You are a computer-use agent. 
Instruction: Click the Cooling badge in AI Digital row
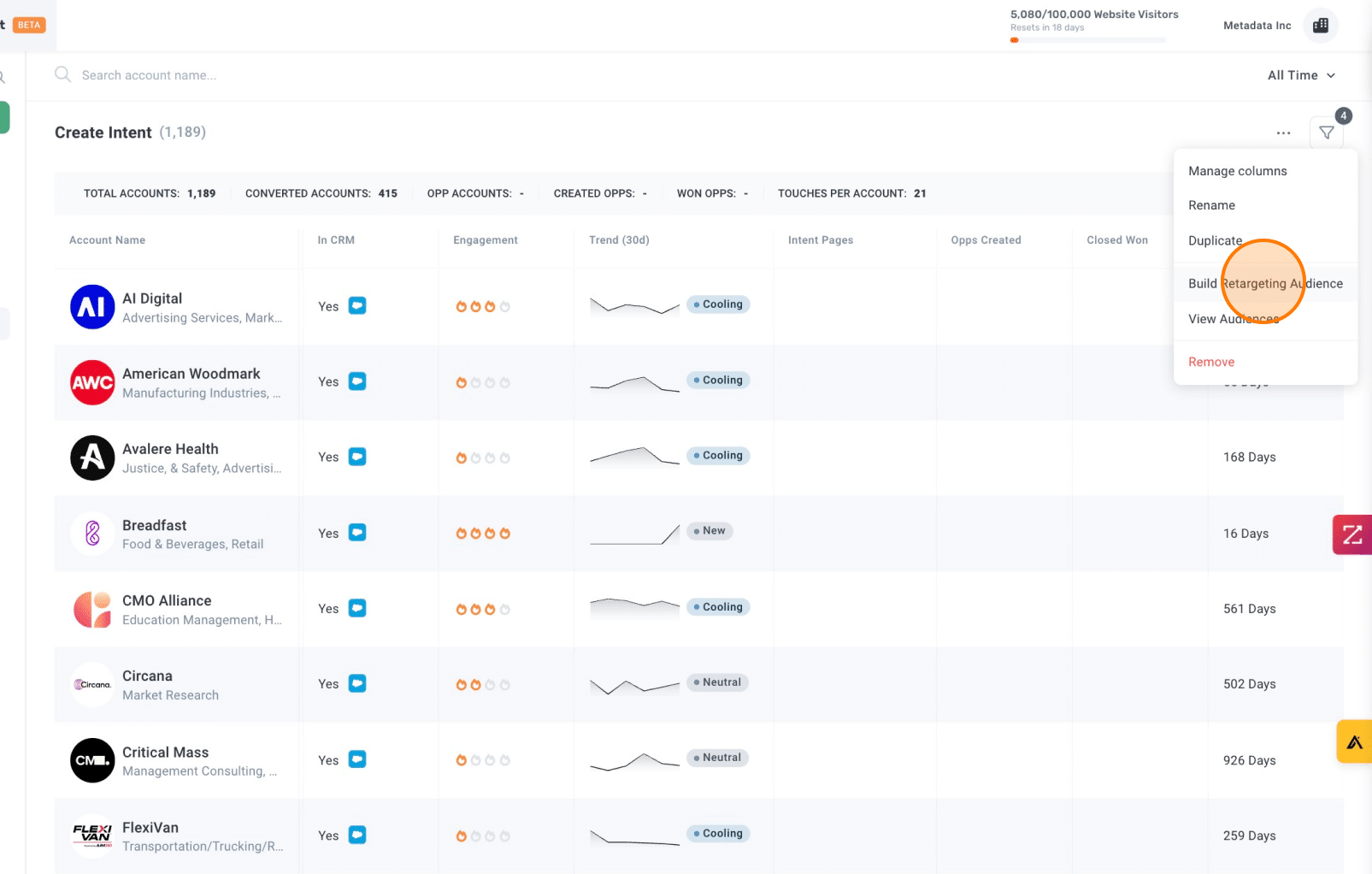tap(718, 304)
